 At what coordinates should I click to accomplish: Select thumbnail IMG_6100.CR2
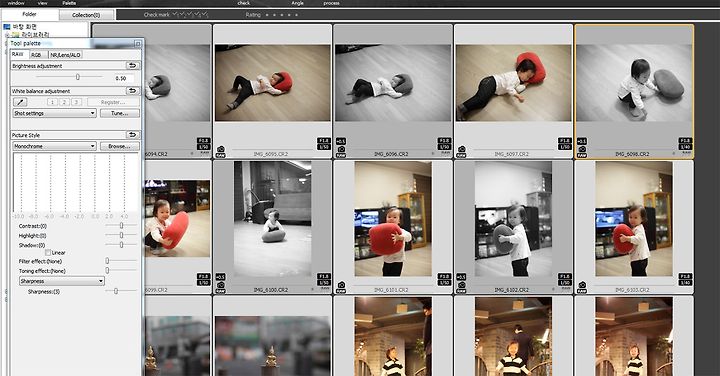tap(272, 227)
